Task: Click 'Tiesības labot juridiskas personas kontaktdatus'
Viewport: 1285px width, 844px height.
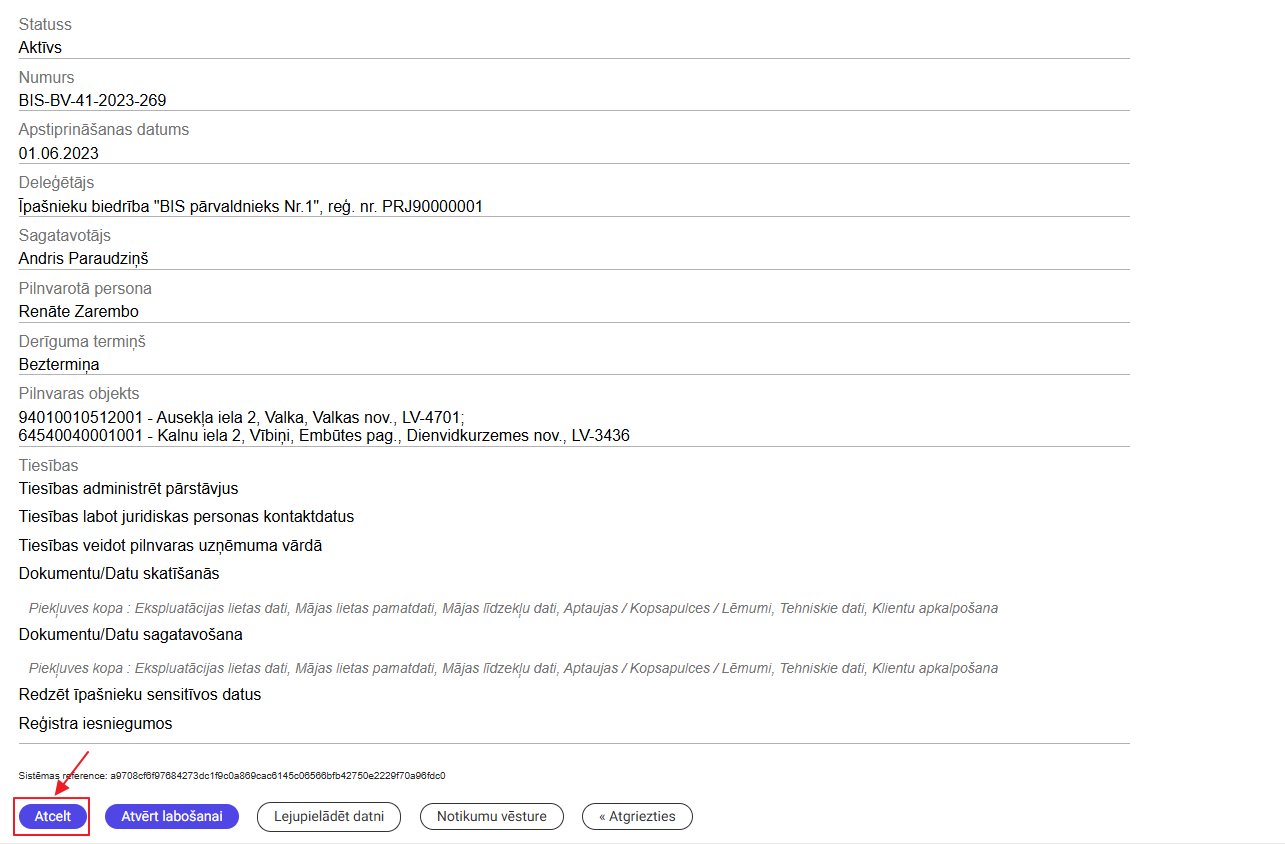Action: click(186, 516)
